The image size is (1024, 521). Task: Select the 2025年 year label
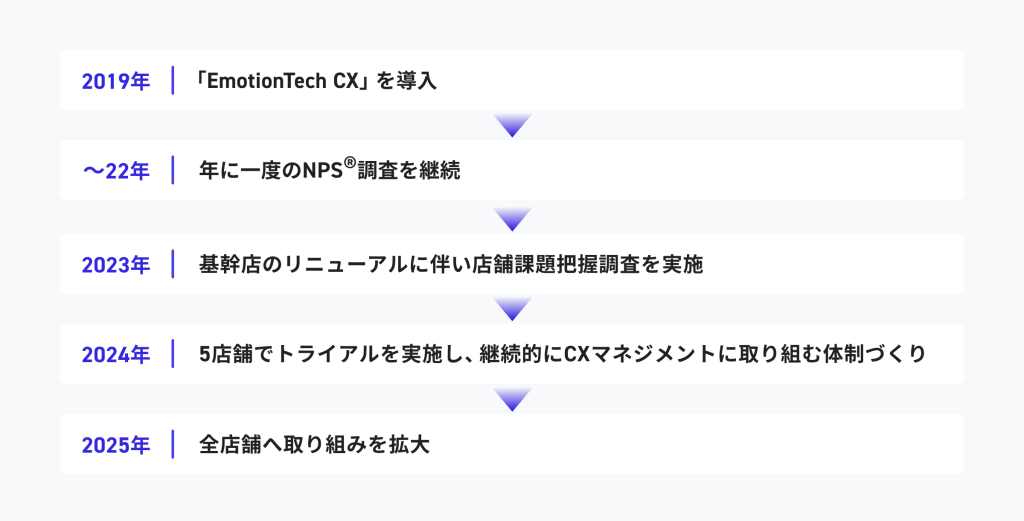(116, 445)
